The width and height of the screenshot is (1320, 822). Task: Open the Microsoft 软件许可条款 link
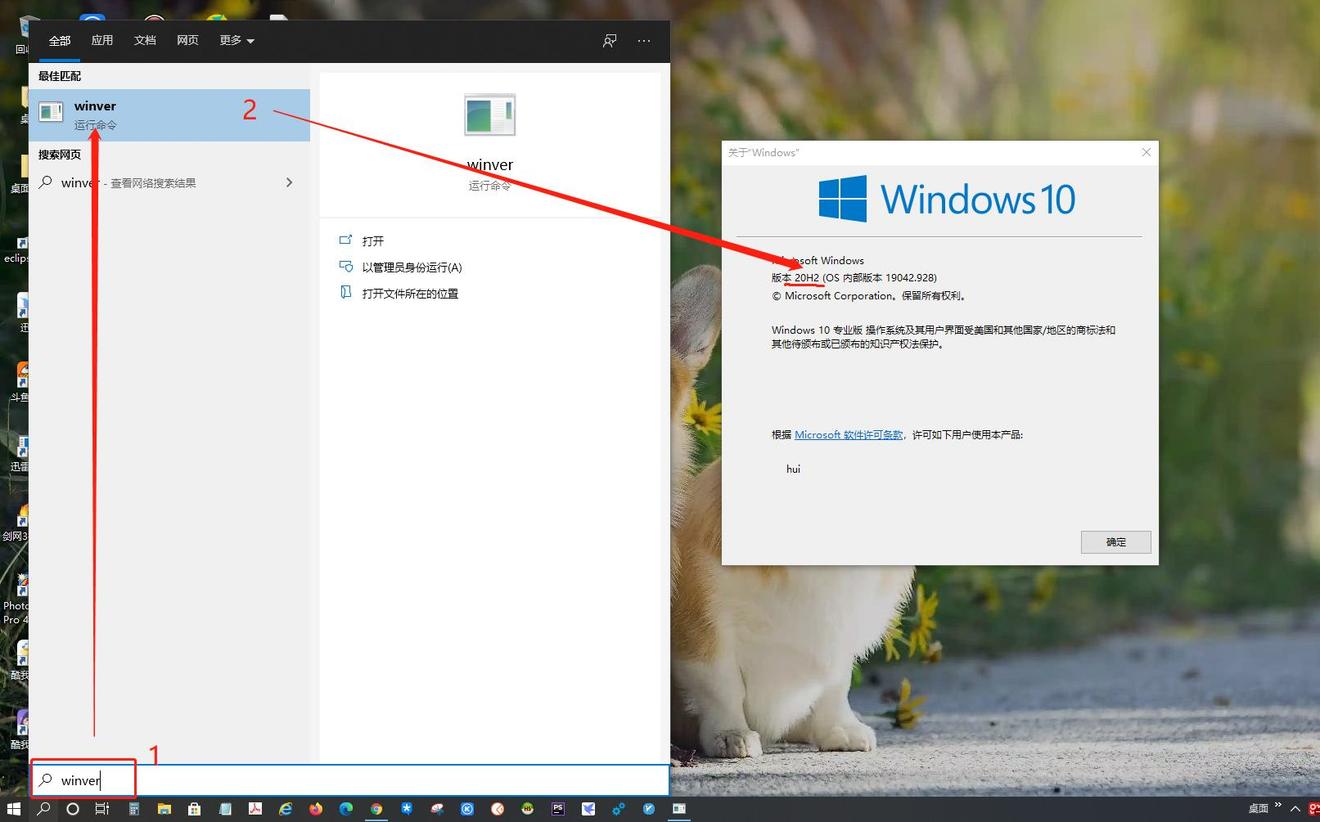pos(848,435)
